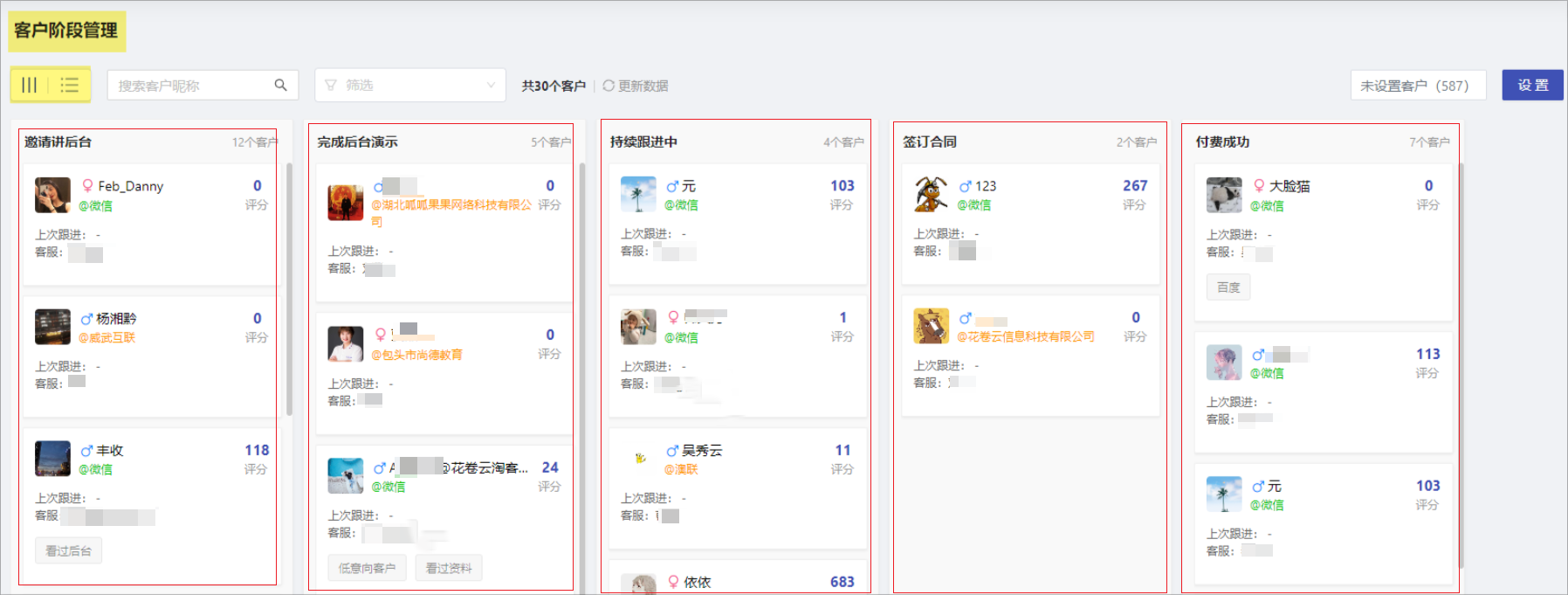Click the 看过资料 tag
Screen dimensions: 1568x595
[x=449, y=568]
